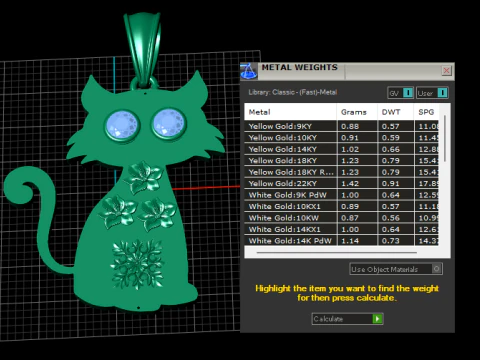Image resolution: width=480 pixels, height=360 pixels.
Task: Click the 1.02 grams cell
Action: tap(357, 149)
